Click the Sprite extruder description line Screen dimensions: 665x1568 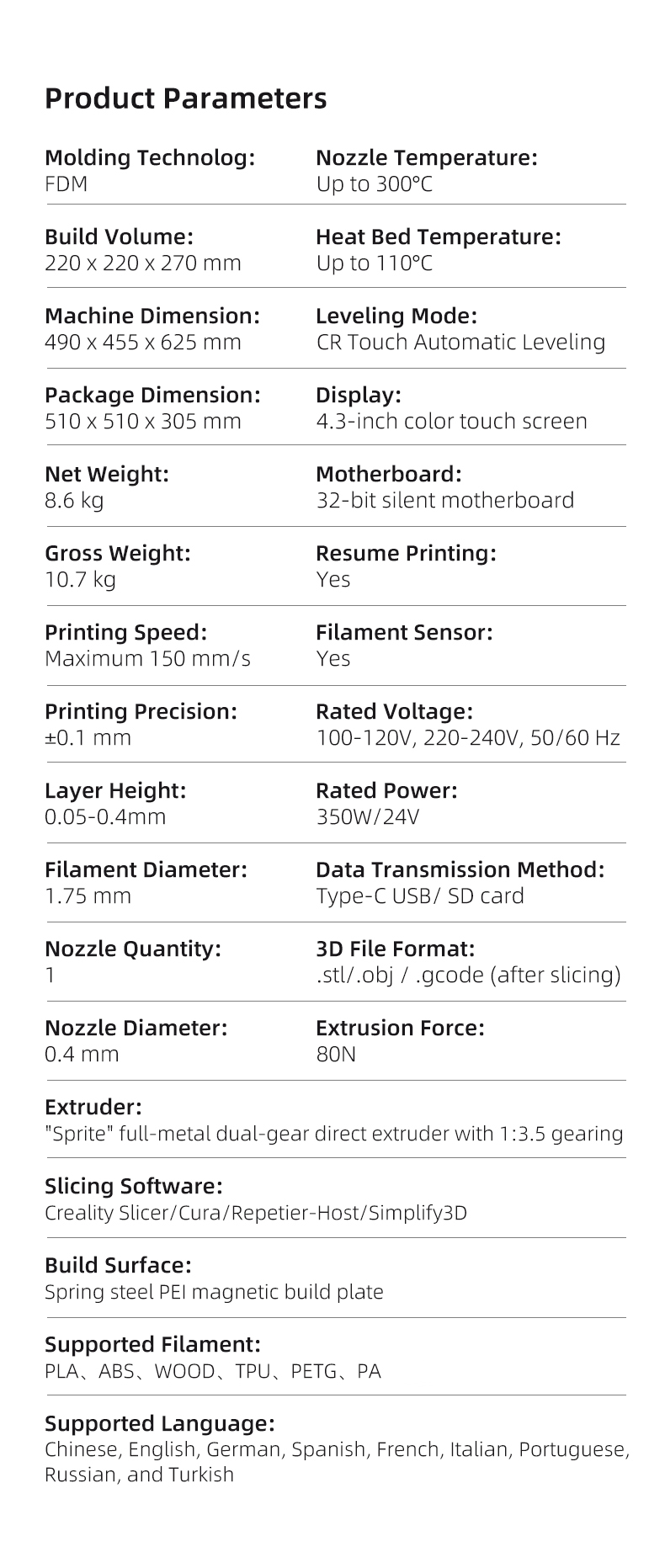click(x=334, y=1134)
